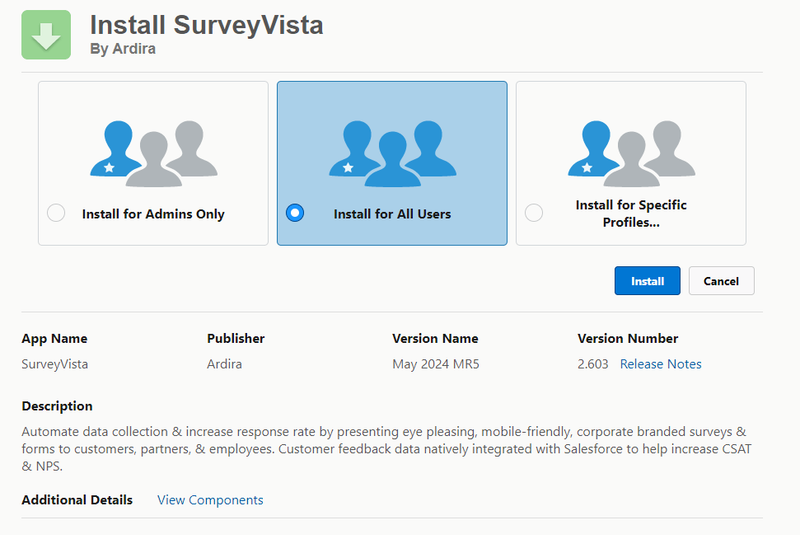
Task: Click the Version Number column heading
Action: coord(628,339)
